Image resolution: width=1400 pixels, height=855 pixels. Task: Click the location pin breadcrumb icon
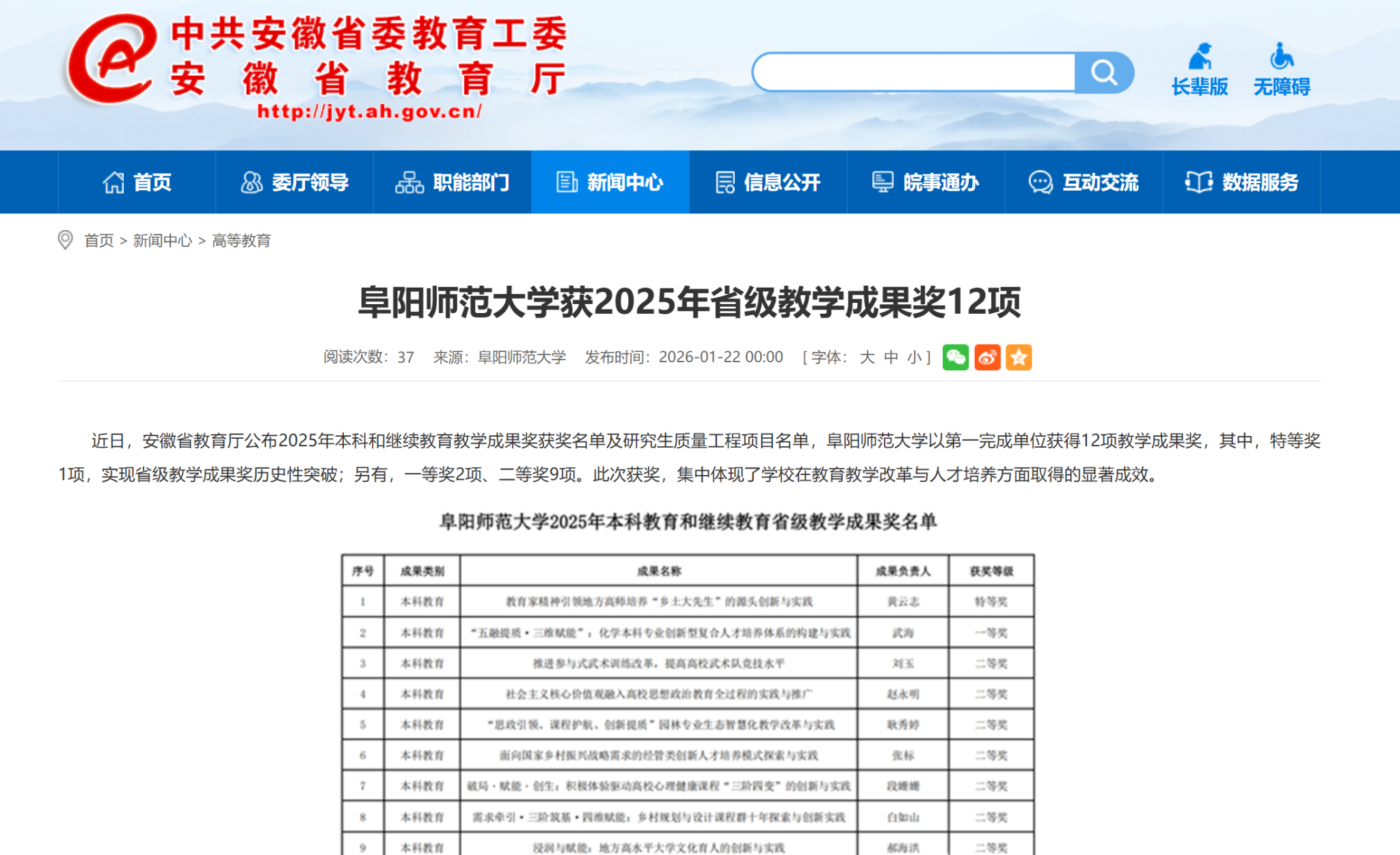[x=65, y=241]
